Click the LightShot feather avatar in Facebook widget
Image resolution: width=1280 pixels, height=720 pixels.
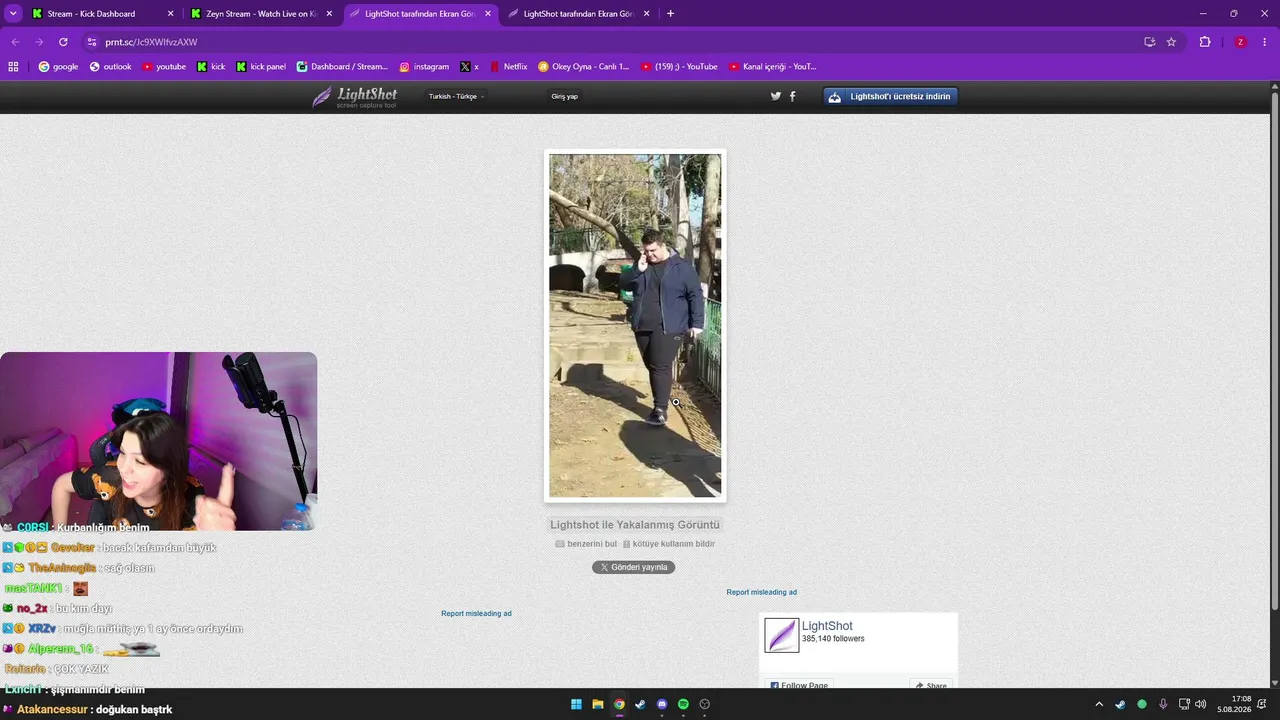click(782, 635)
